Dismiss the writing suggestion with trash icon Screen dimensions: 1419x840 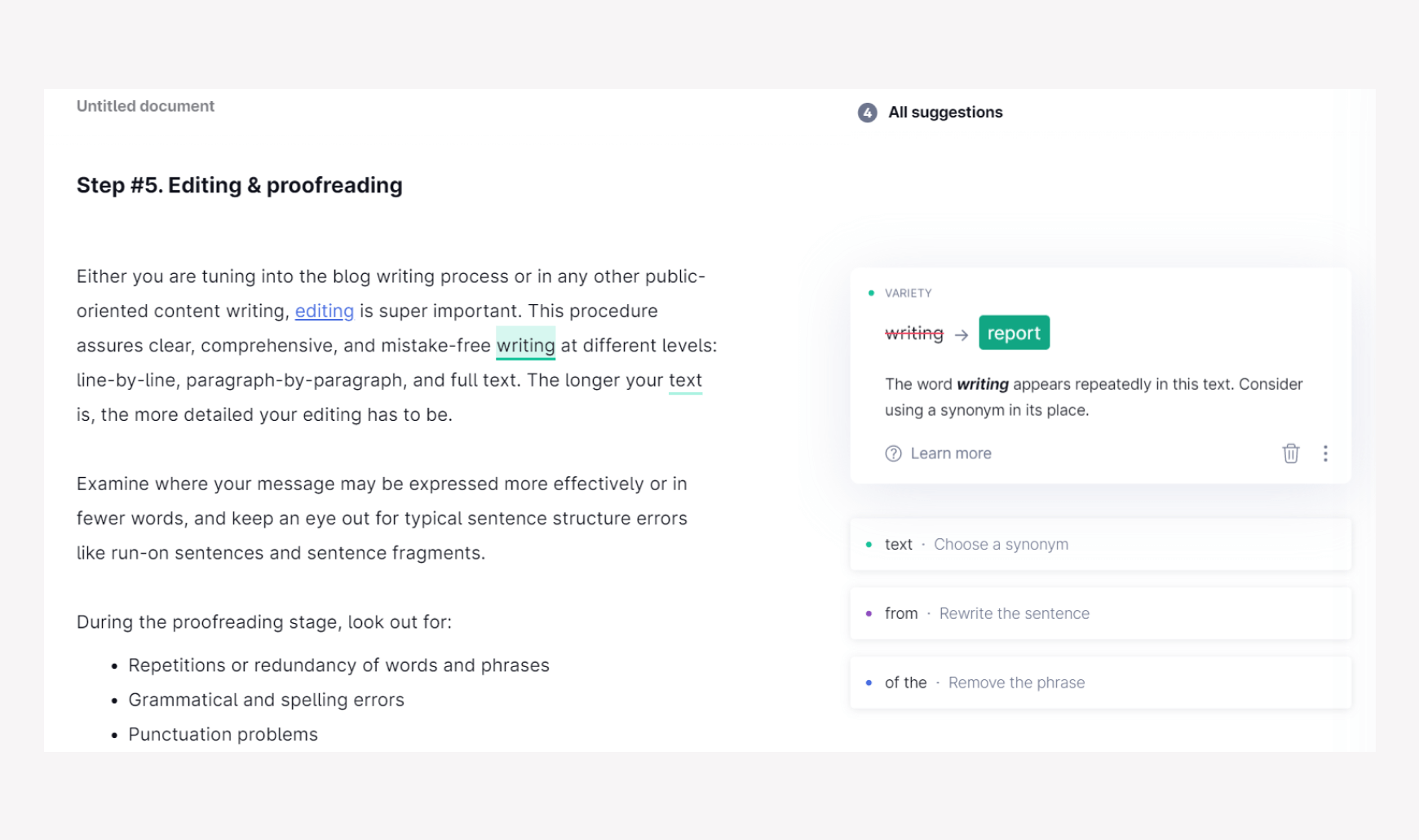tap(1290, 453)
